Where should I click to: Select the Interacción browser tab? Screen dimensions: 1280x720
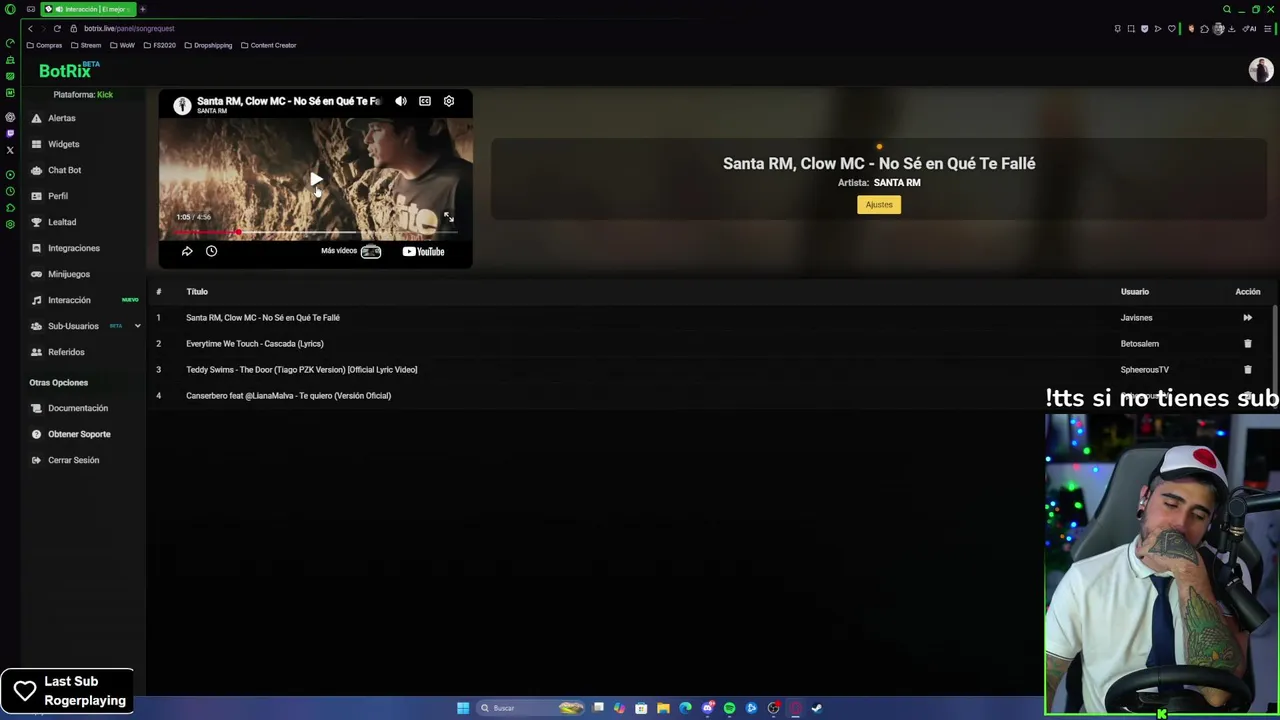88,9
